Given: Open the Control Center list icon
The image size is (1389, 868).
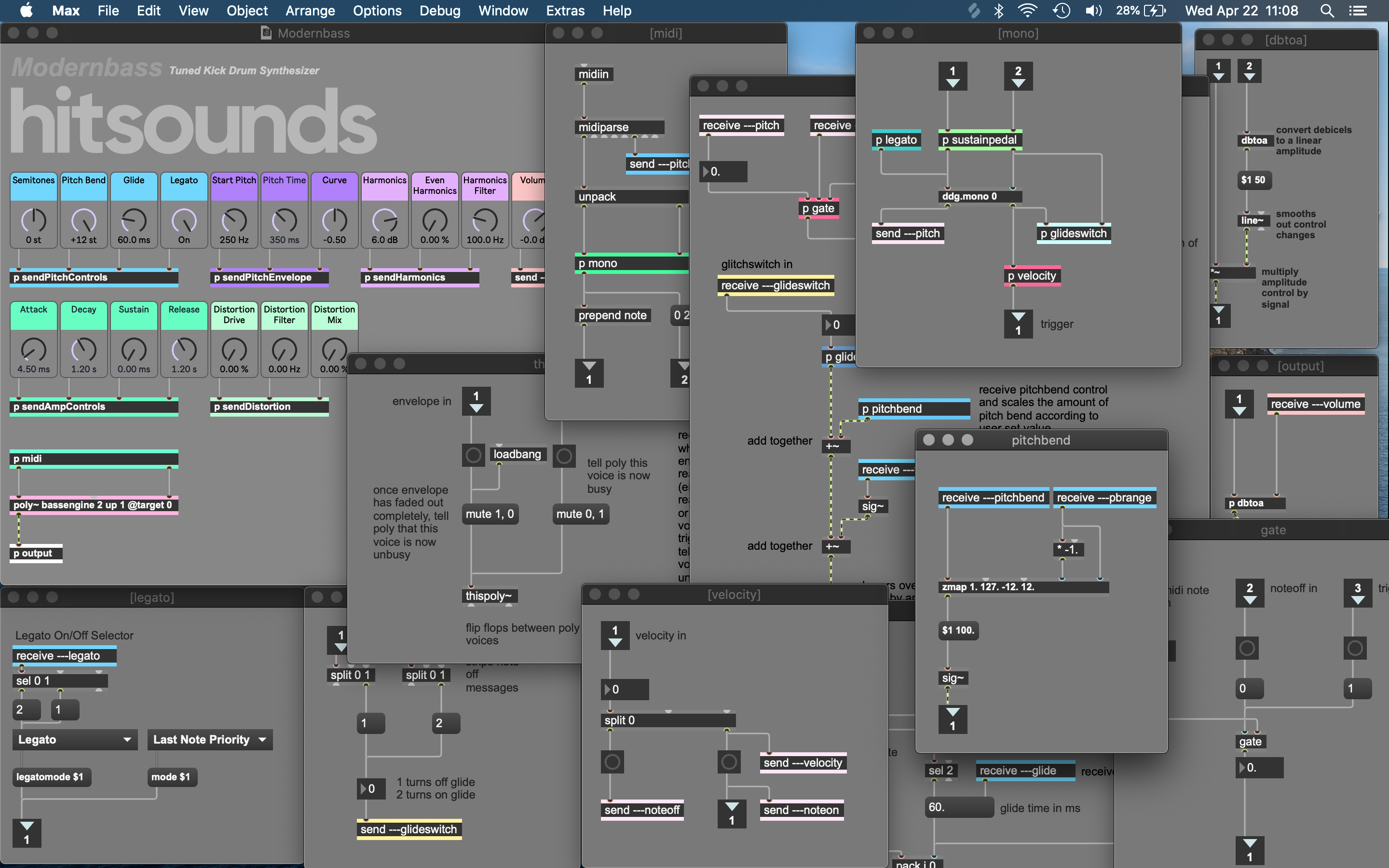Looking at the screenshot, I should pos(1359,10).
